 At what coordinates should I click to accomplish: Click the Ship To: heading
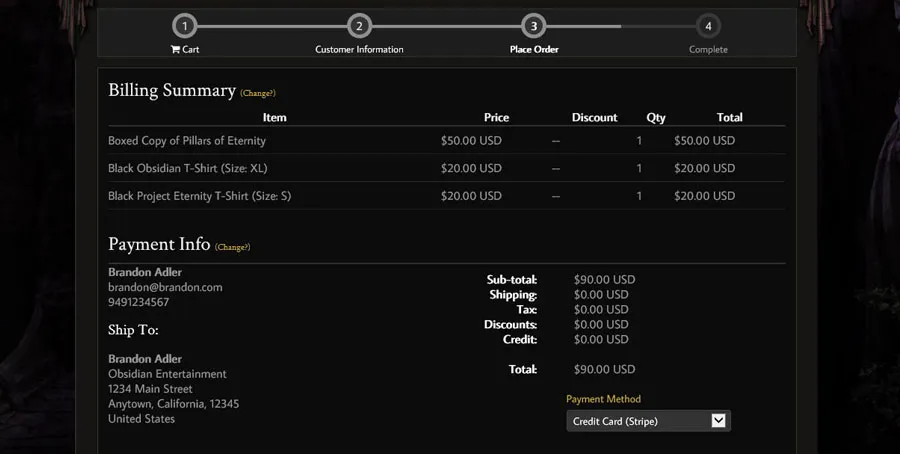[133, 330]
